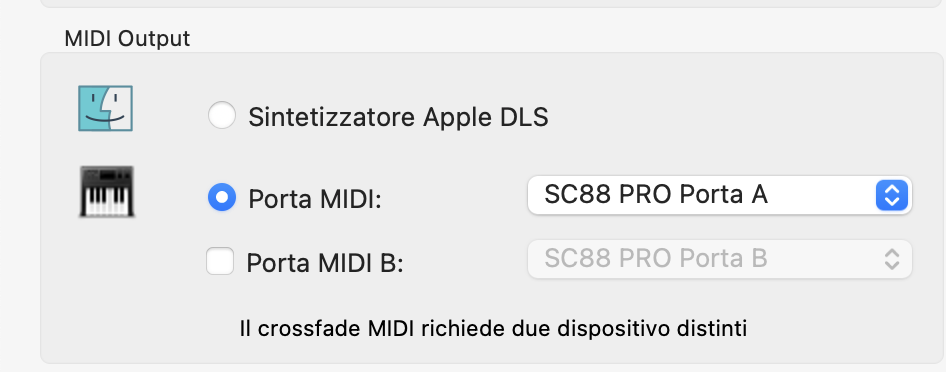Image resolution: width=946 pixels, height=372 pixels.
Task: Click the Porta MIDI: label
Action: [x=315, y=199]
